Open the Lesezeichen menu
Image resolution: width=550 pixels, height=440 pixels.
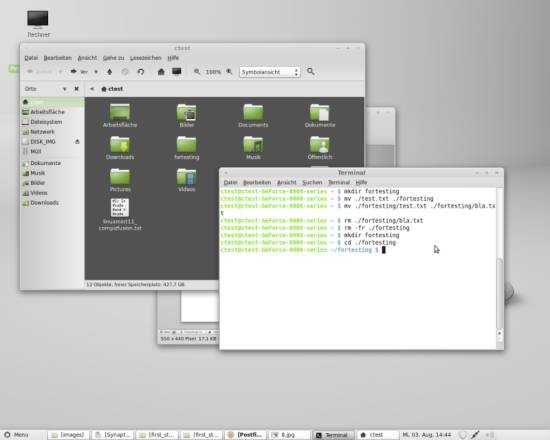tap(146, 58)
